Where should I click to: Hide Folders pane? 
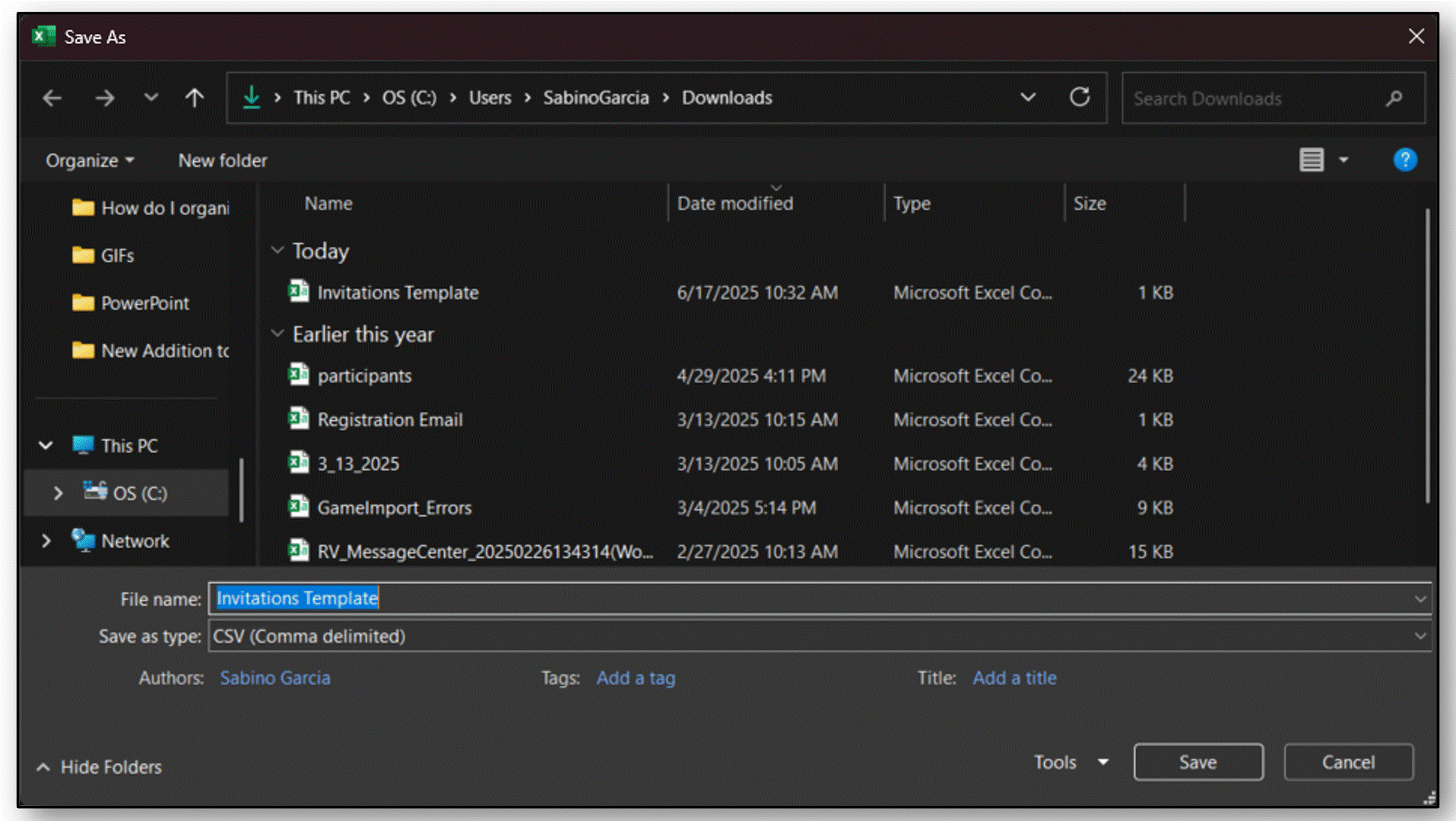pos(99,768)
